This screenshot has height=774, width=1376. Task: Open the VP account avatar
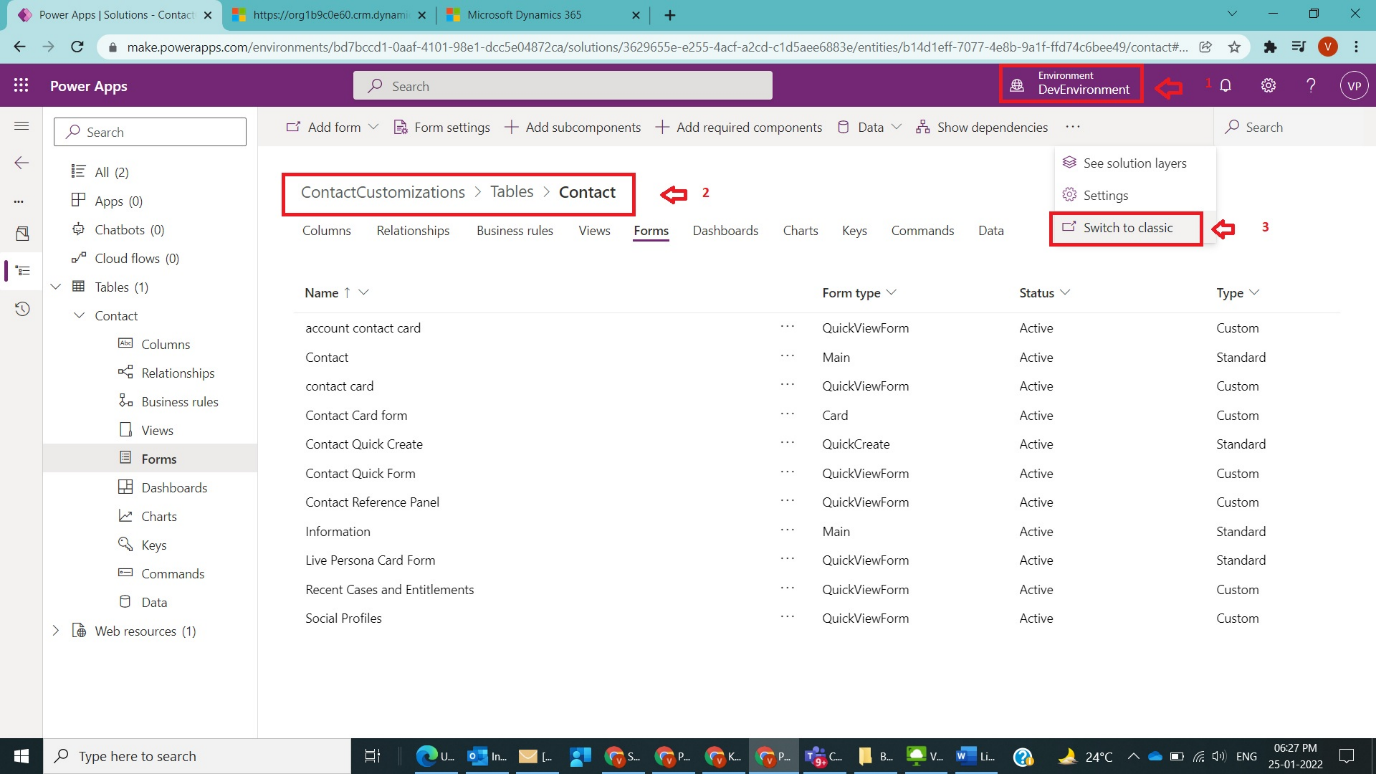(1354, 86)
